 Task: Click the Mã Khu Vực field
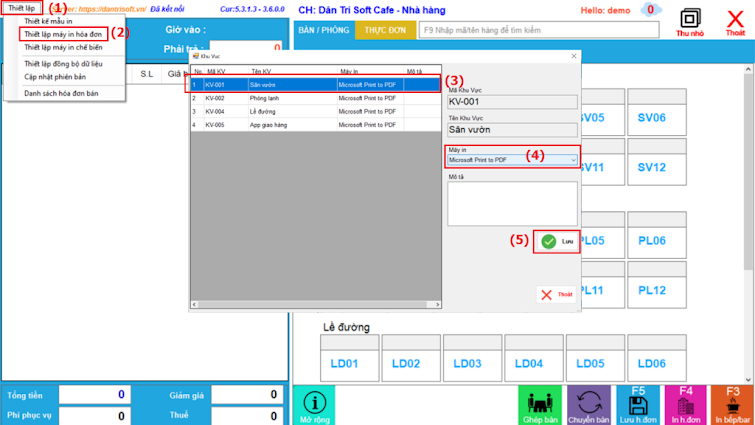point(512,102)
